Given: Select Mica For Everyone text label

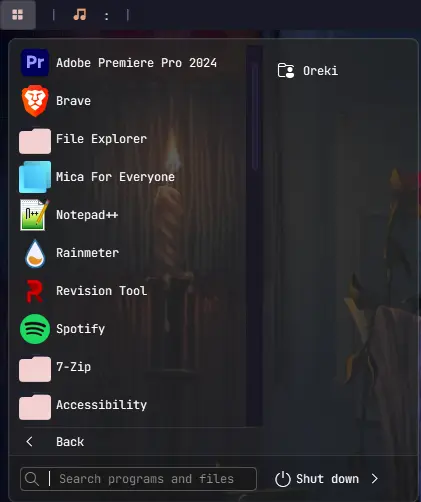Looking at the screenshot, I should click(115, 177).
